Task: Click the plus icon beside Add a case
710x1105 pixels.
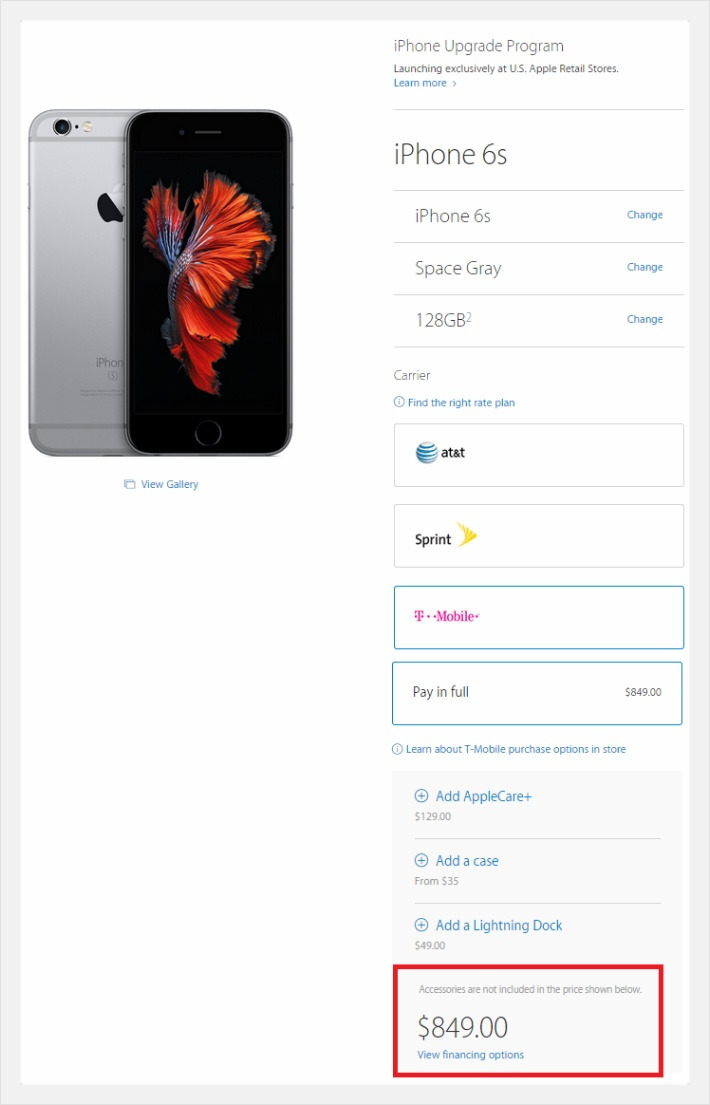Action: point(421,860)
